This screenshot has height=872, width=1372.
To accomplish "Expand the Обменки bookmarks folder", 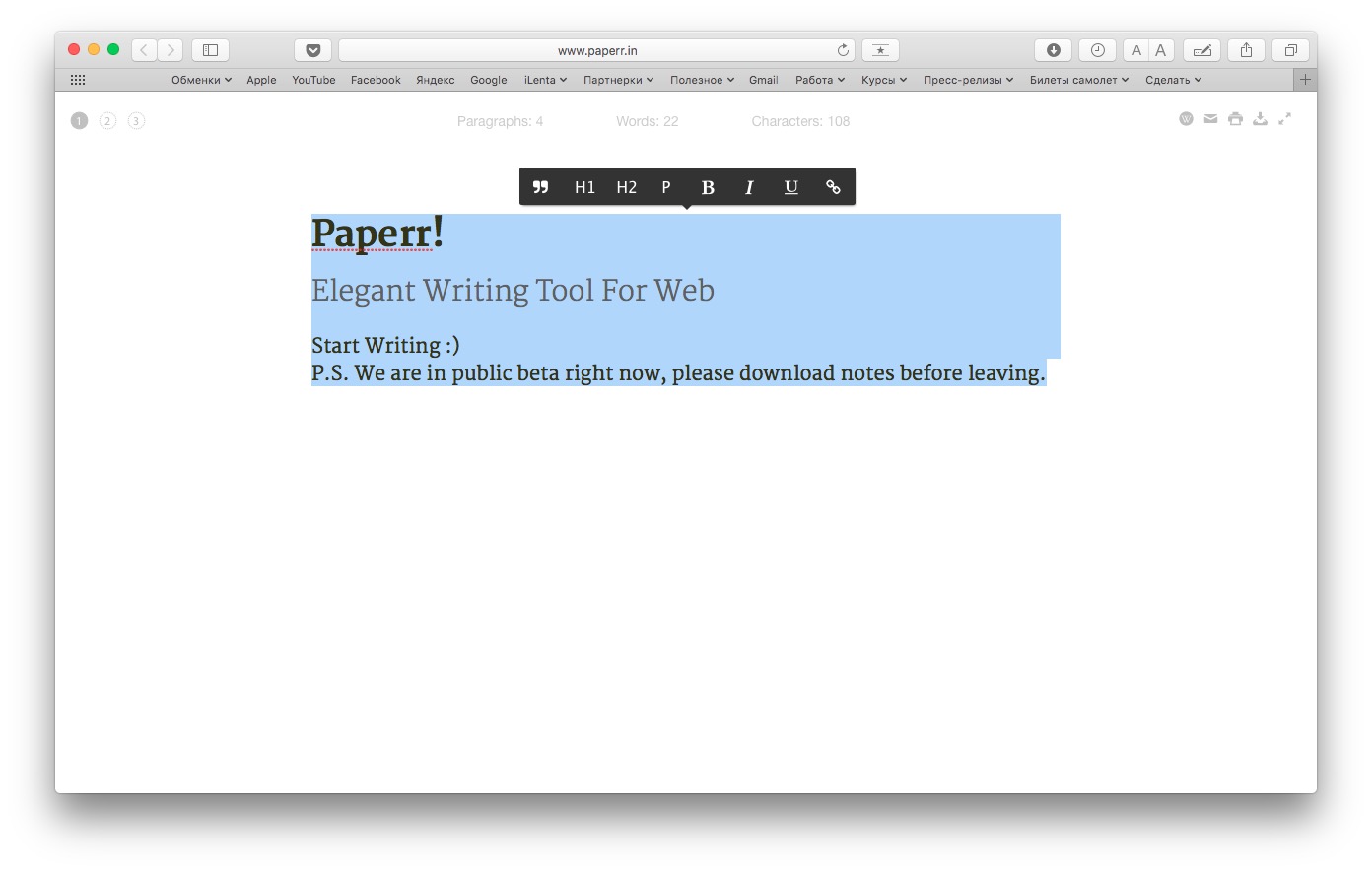I will point(201,80).
